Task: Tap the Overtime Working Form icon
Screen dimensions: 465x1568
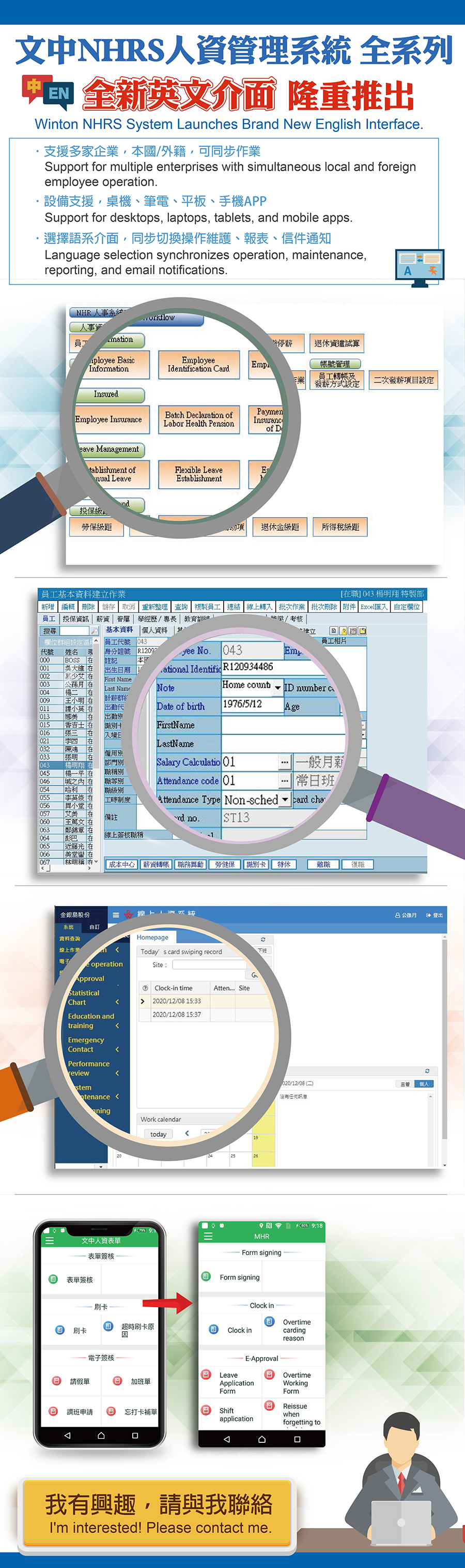Action: coord(269,1374)
